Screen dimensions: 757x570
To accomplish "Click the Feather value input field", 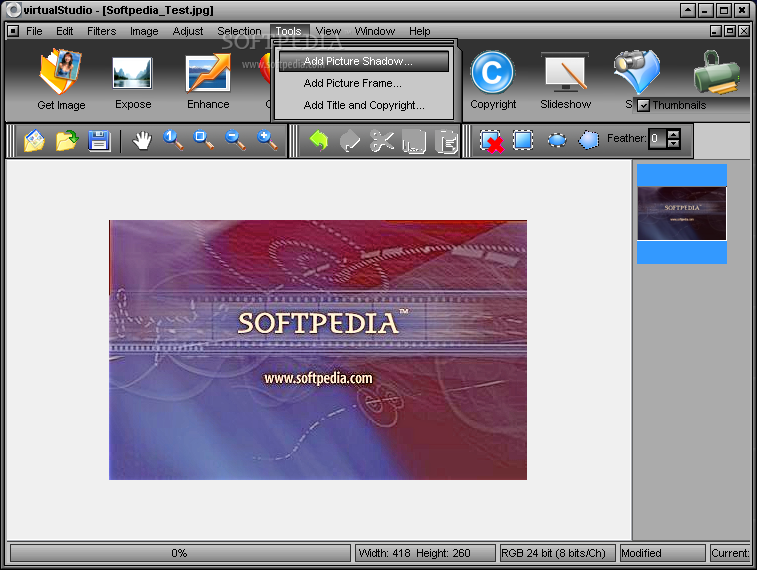I will [657, 139].
